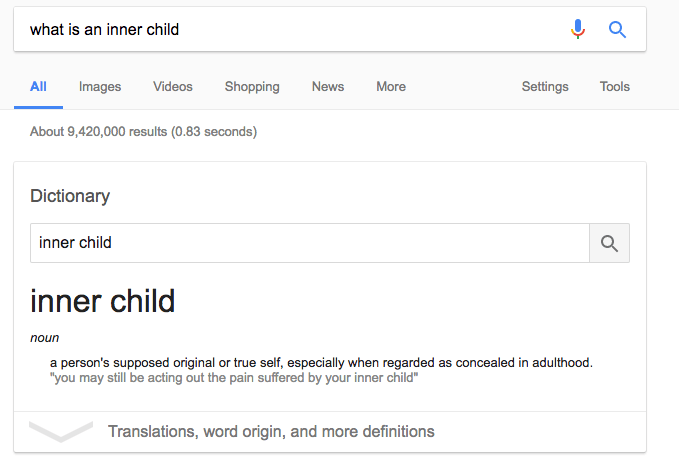Open the More search categories dropdown
679x459 pixels.
coord(391,87)
